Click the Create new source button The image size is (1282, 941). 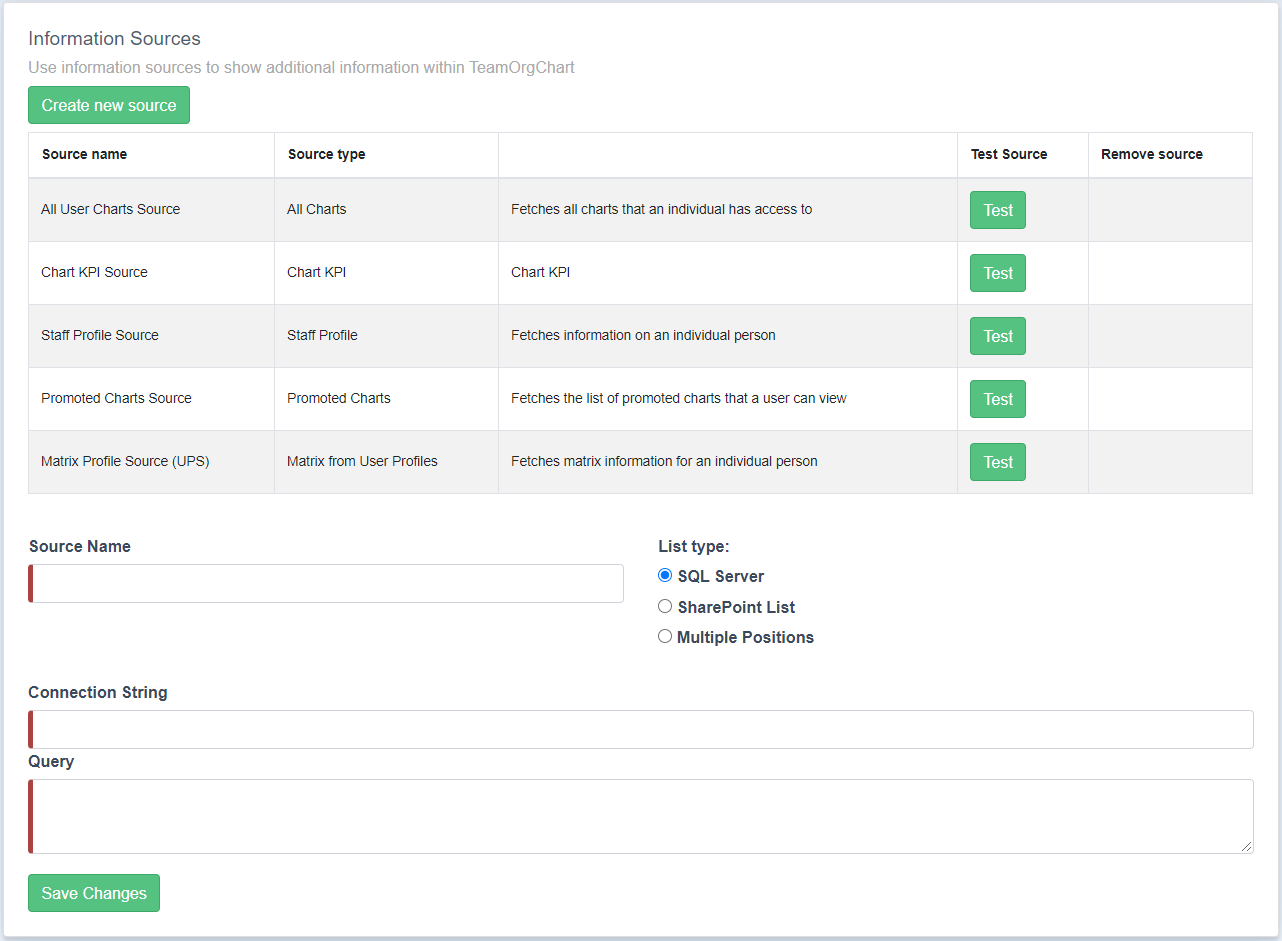109,105
